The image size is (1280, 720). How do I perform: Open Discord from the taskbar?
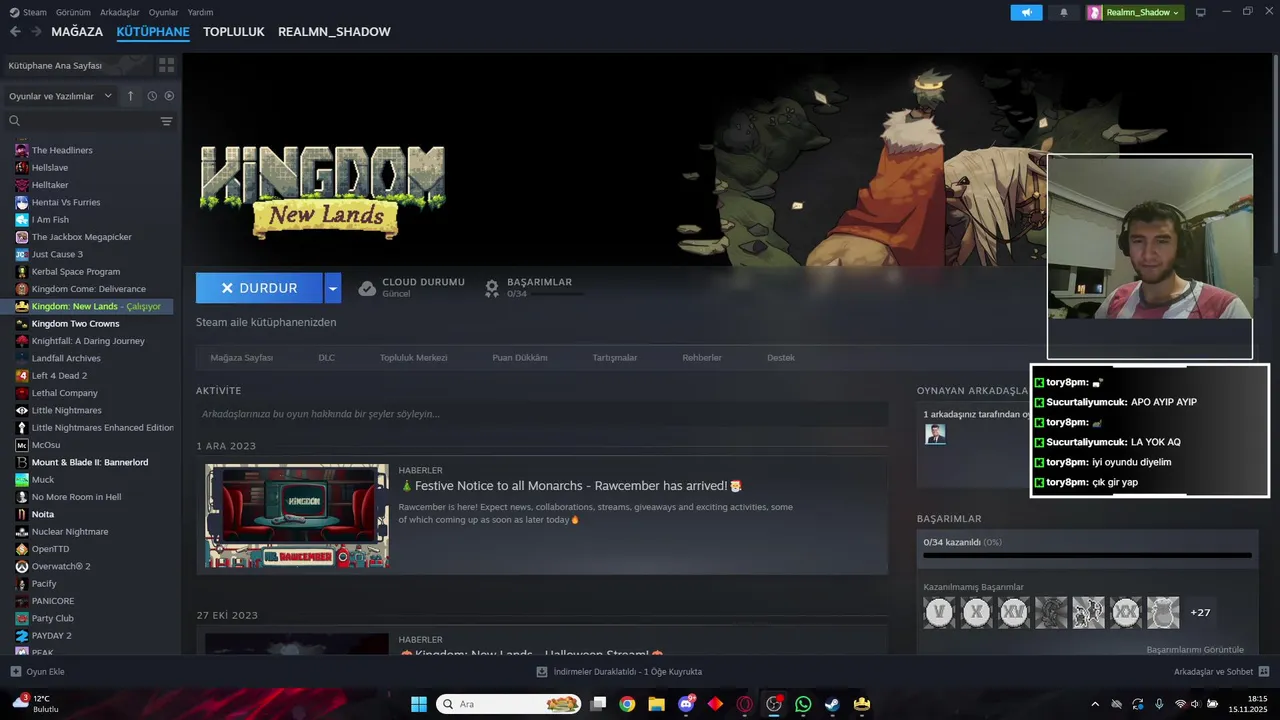[686, 704]
